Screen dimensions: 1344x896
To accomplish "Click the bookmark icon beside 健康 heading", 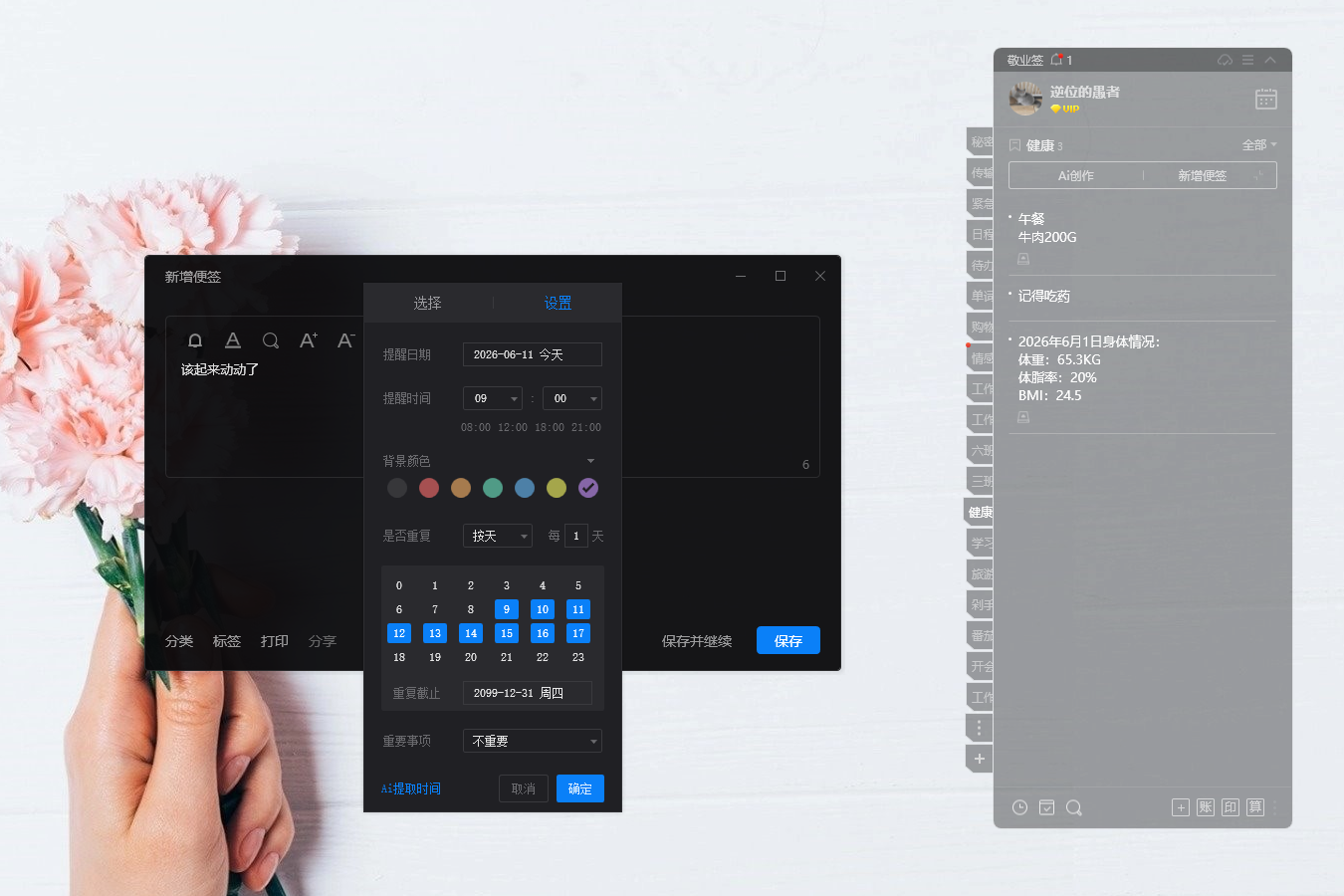I will tap(1015, 145).
